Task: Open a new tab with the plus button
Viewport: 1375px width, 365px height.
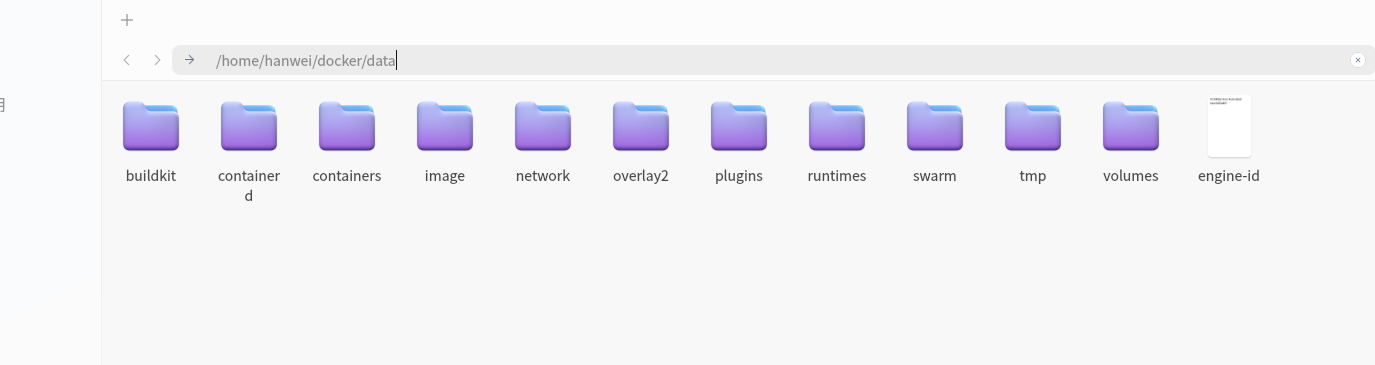Action: (127, 20)
